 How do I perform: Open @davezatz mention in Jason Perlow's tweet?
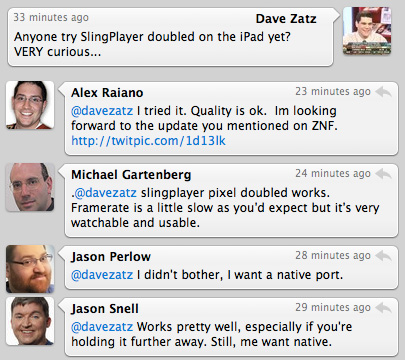(x=102, y=275)
